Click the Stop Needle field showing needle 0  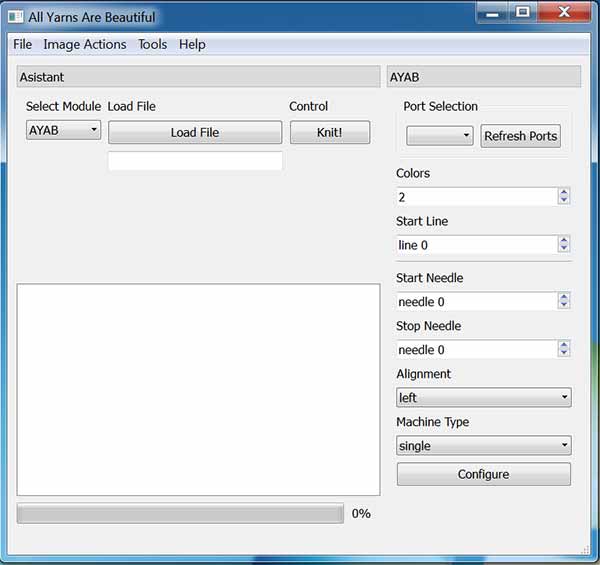pyautogui.click(x=477, y=349)
